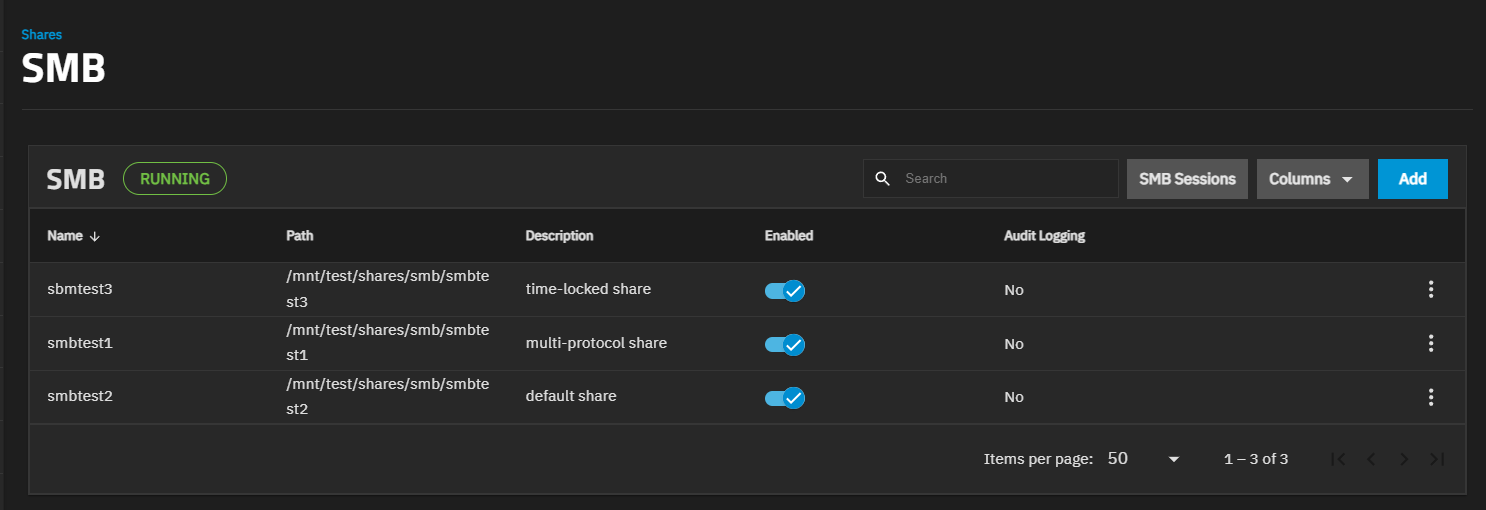The width and height of the screenshot is (1486, 510).
Task: Go to the next page
Action: coord(1404,459)
